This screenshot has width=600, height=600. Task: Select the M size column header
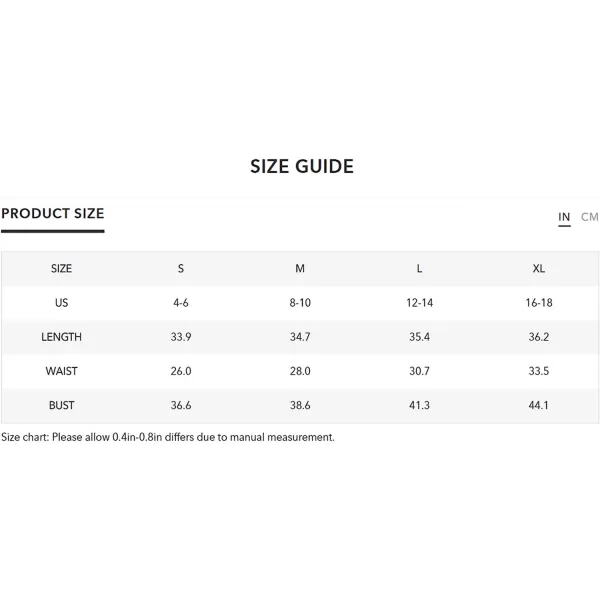point(300,269)
